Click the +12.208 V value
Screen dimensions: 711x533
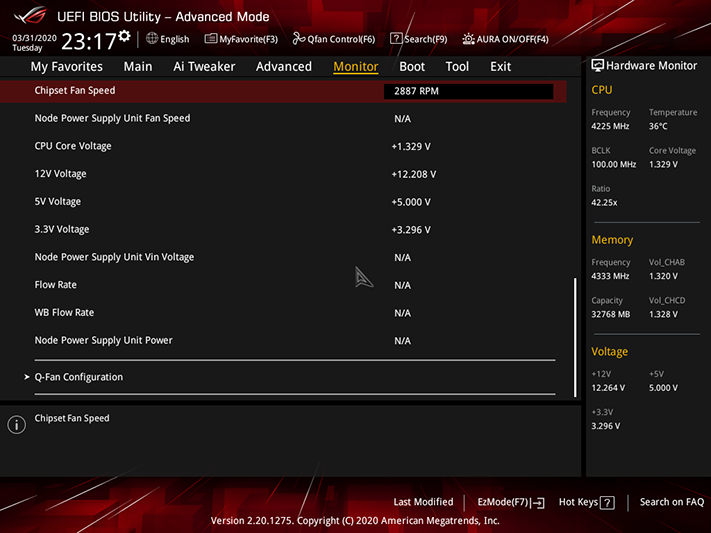pyautogui.click(x=414, y=174)
